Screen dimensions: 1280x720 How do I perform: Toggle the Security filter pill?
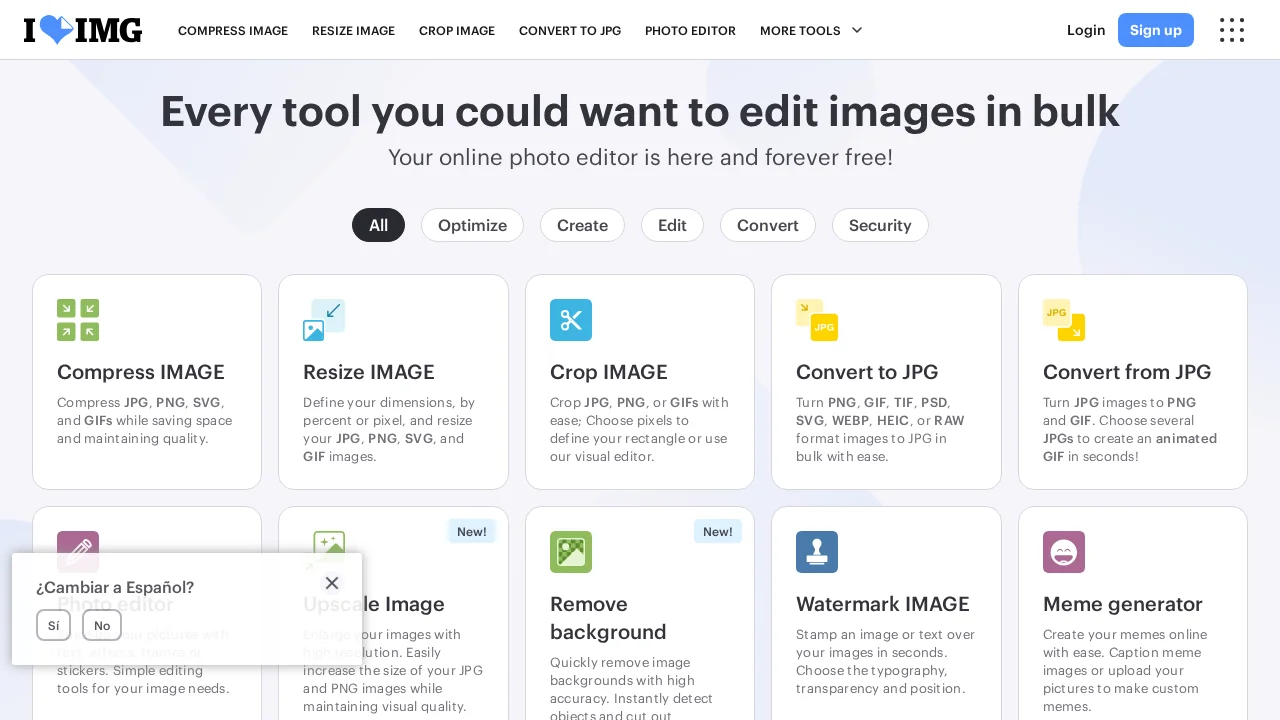880,225
